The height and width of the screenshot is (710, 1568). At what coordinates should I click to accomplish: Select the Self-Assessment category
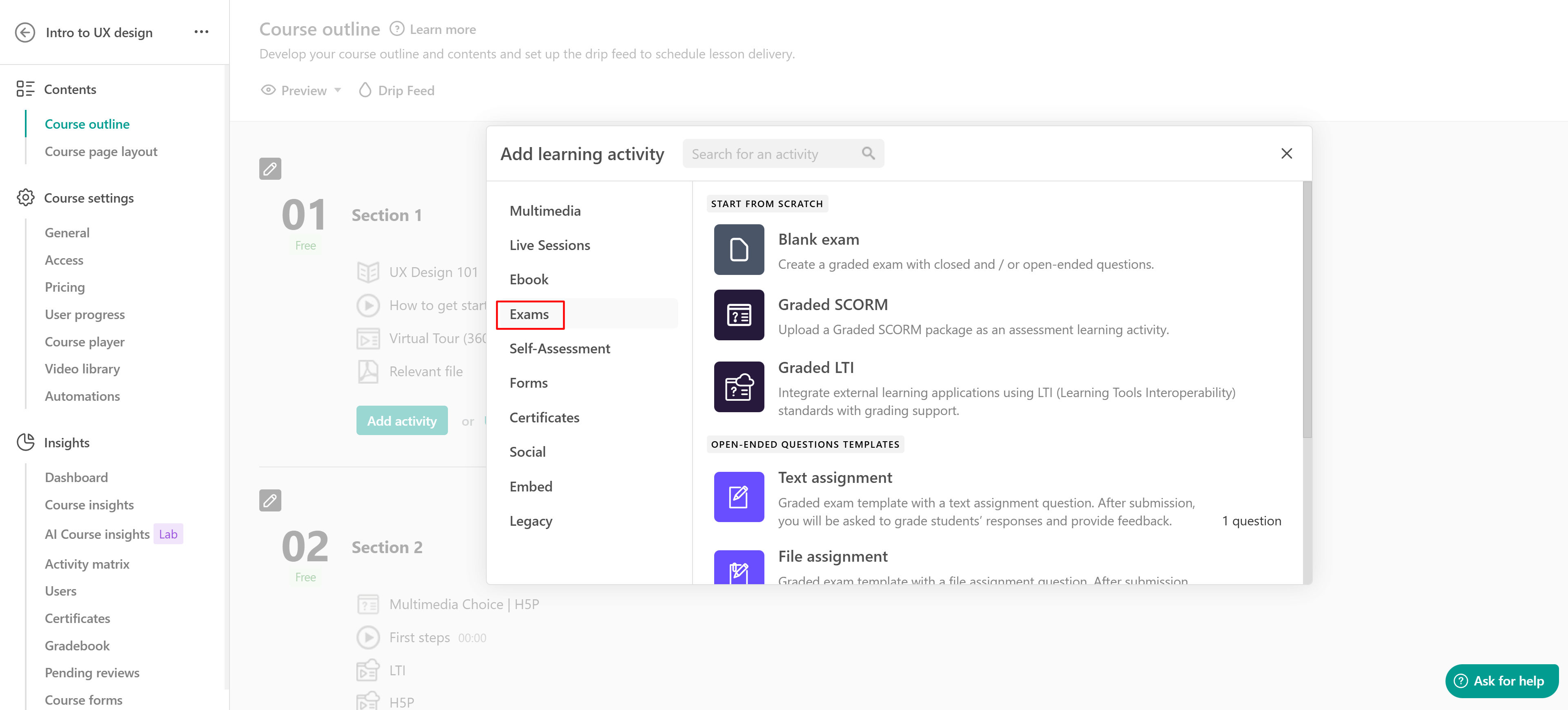click(559, 348)
